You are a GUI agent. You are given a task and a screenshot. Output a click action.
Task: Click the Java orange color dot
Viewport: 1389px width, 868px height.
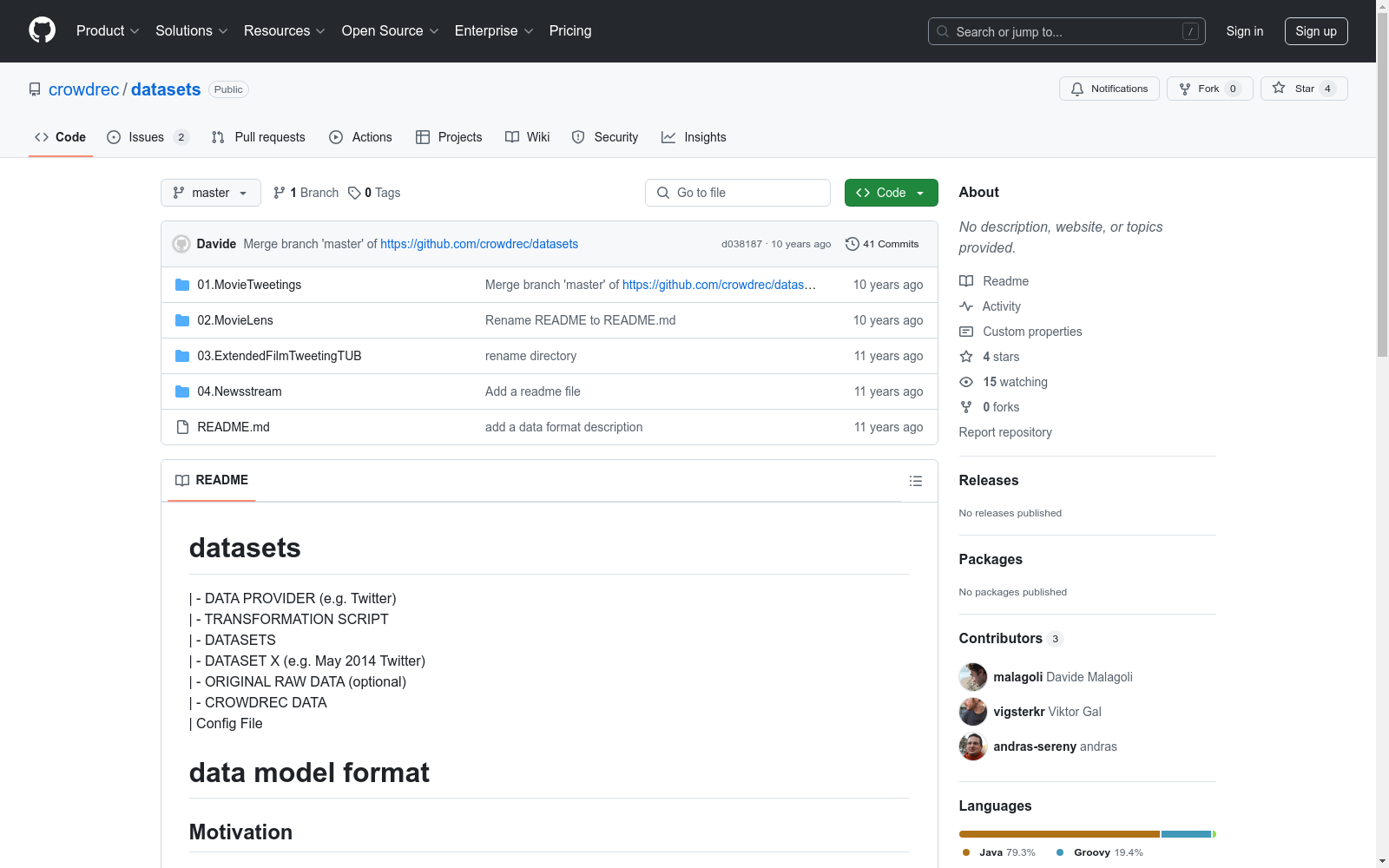pos(966,852)
